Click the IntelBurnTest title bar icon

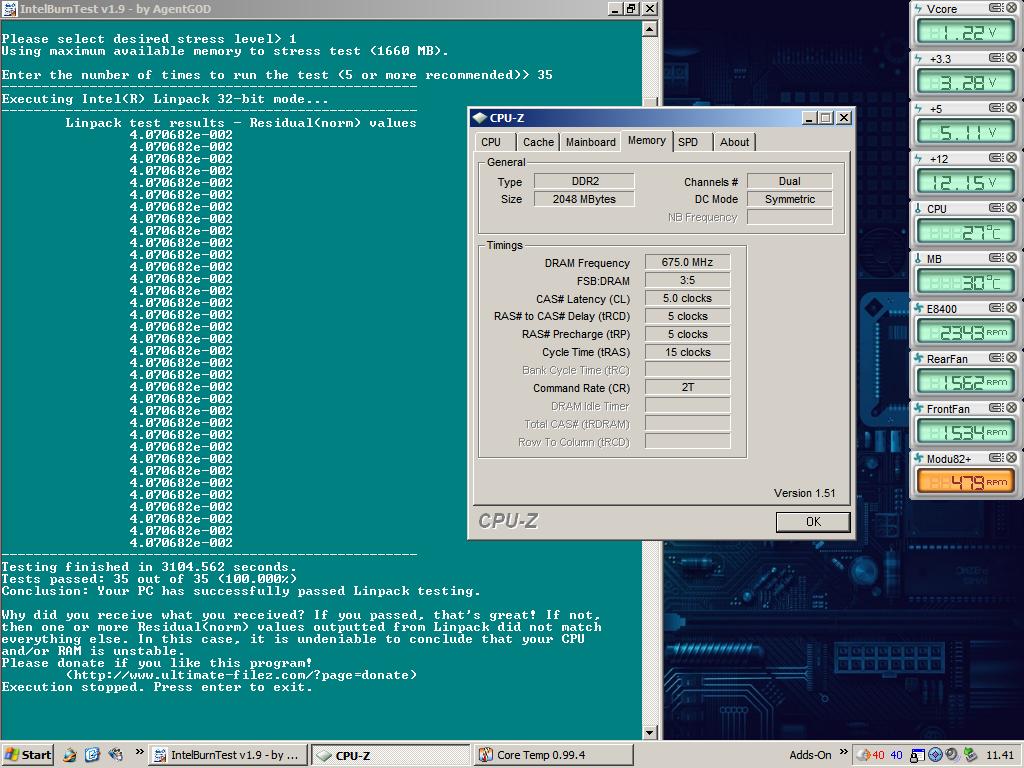point(9,9)
